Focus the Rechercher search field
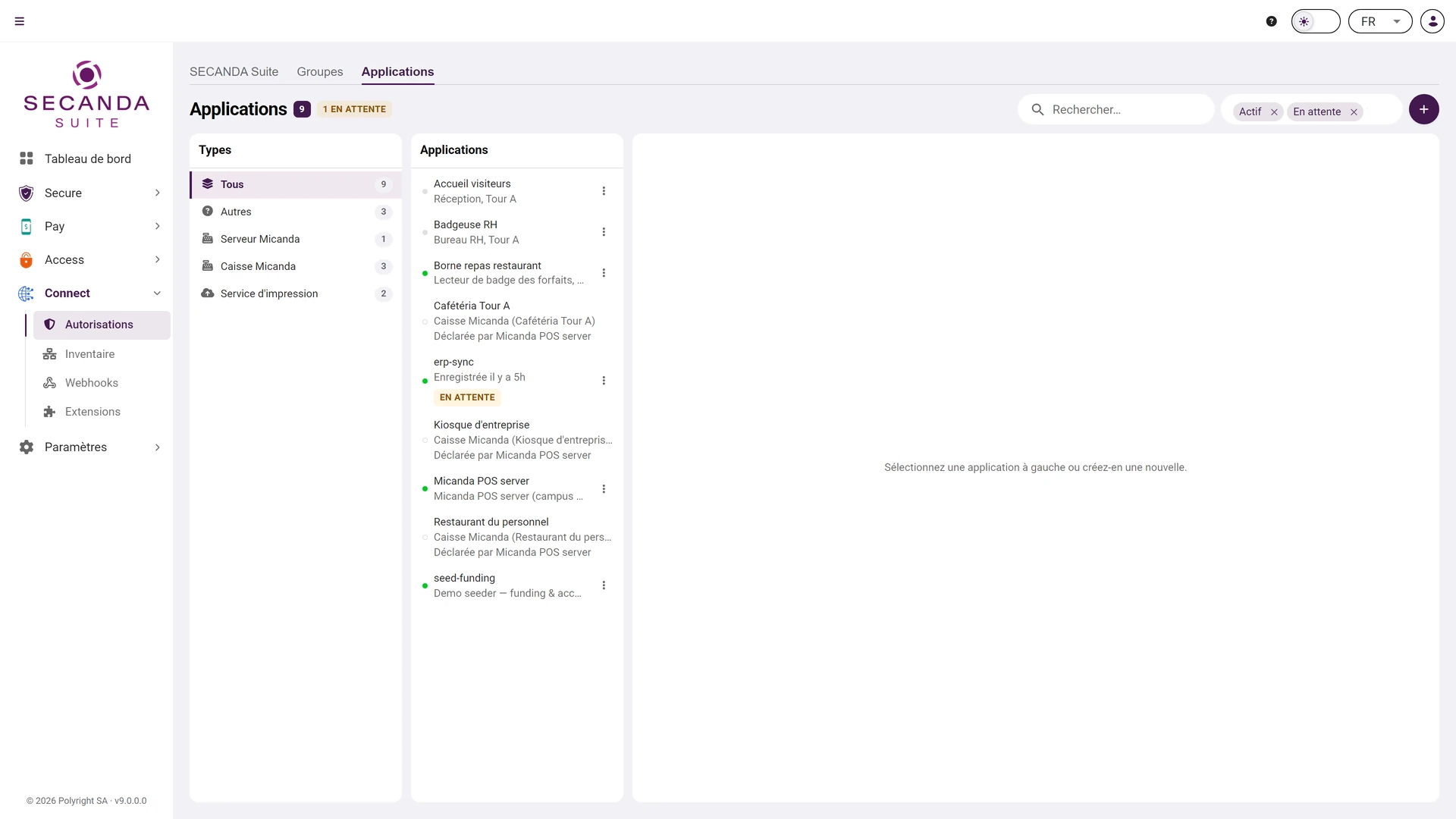The image size is (1456, 819). click(x=1116, y=109)
